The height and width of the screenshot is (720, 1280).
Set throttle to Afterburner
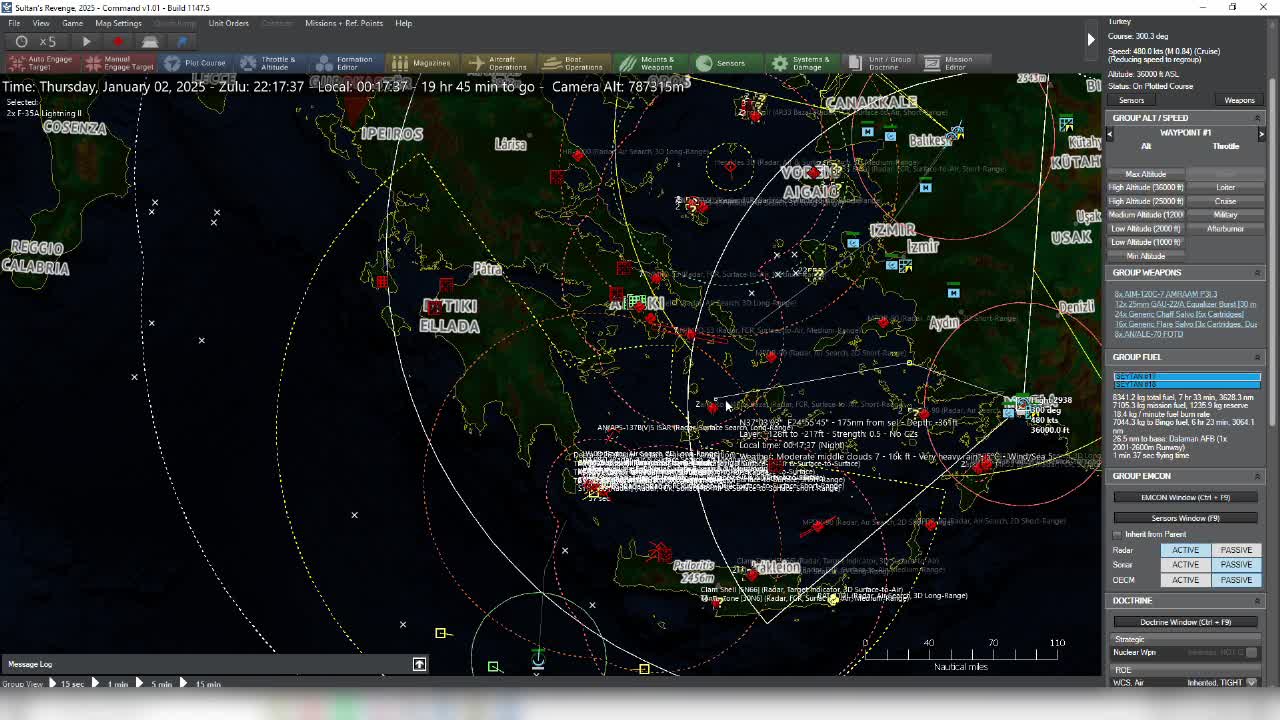[x=1225, y=228]
